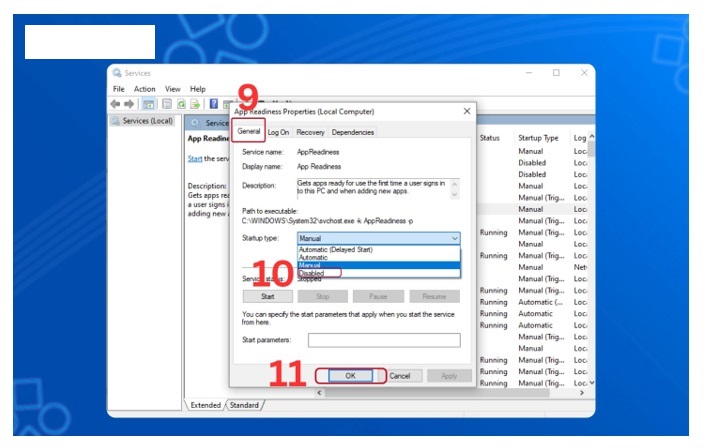Click the blue Help icon in the toolbar

(214, 104)
